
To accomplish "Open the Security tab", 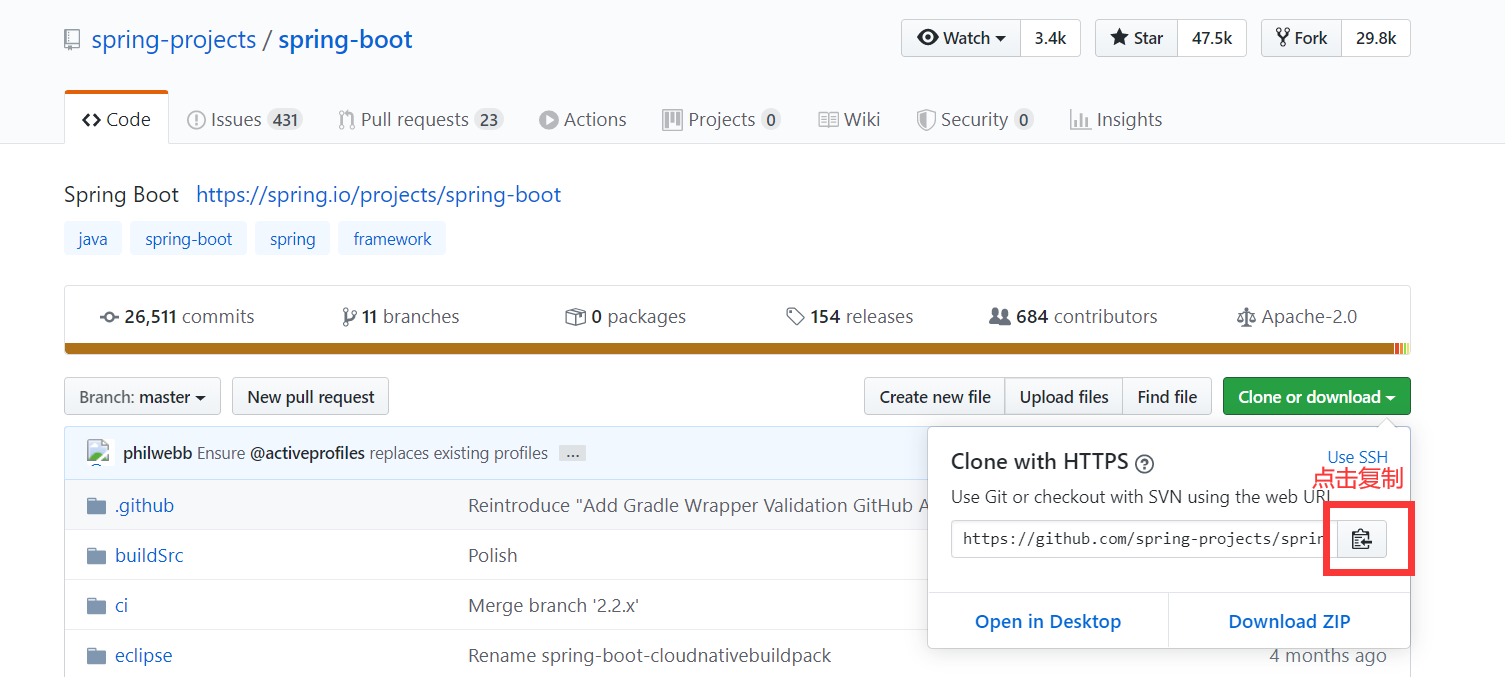I will 975,120.
